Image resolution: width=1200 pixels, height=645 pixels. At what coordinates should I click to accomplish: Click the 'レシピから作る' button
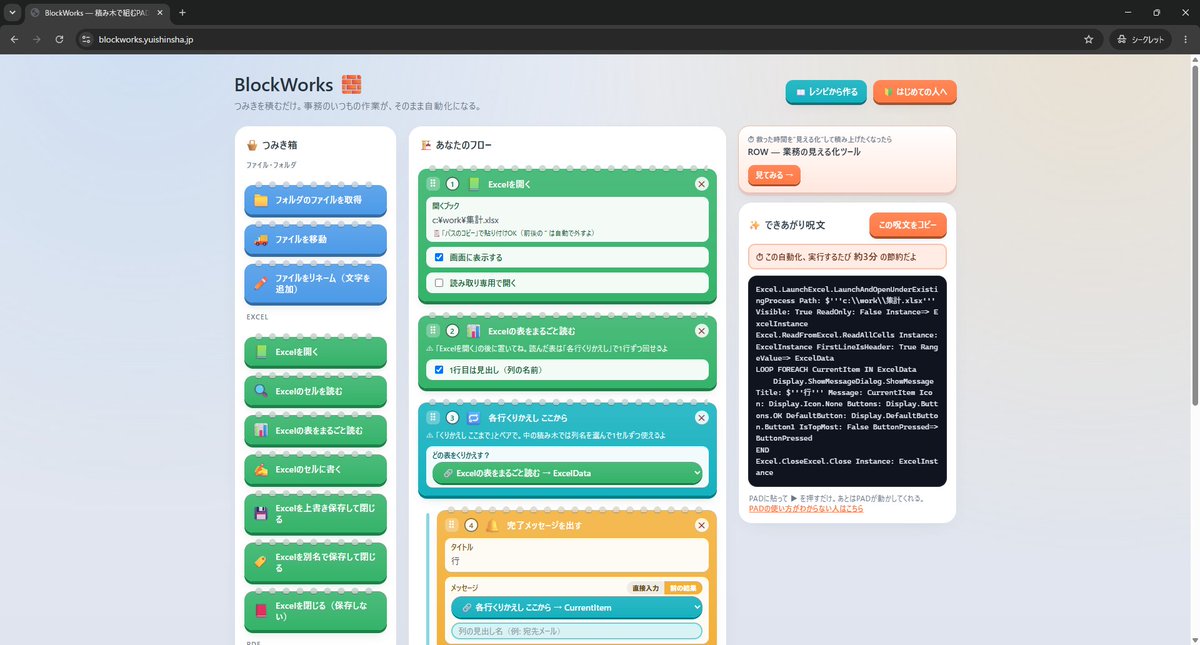826,92
